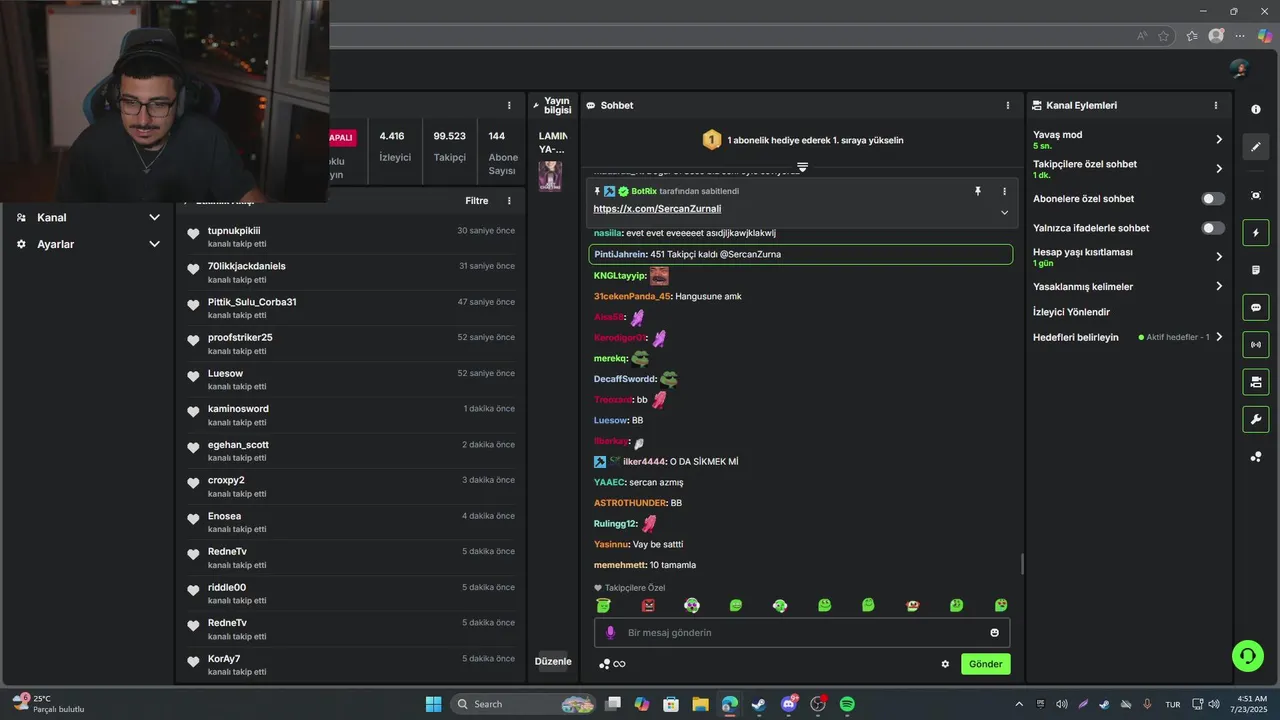Viewport: 1280px width, 720px height.
Task: Focus the Bir mesaj gönderin input
Action: (x=802, y=633)
